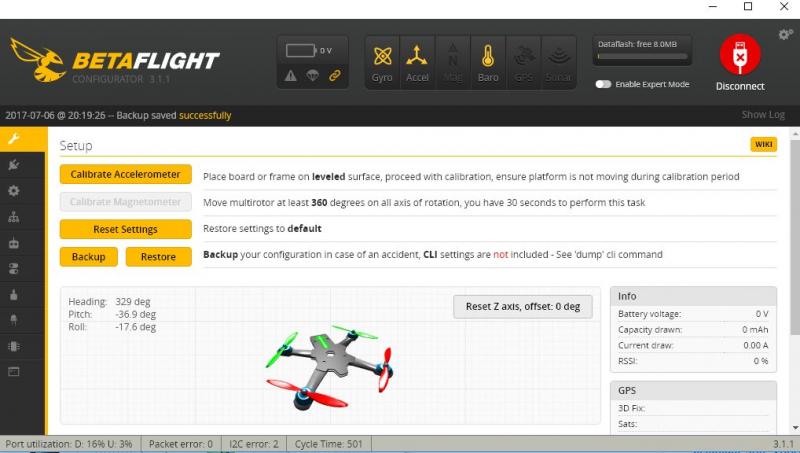Click Port utilization status bar entry
800x453 pixels.
pos(69,444)
